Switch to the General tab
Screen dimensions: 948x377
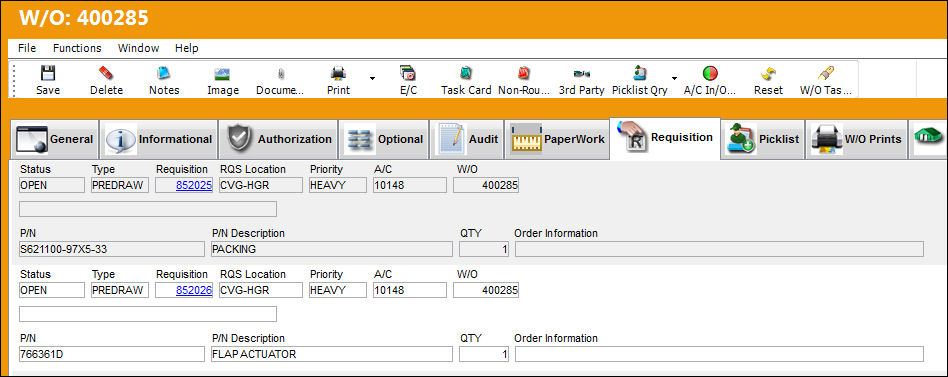point(54,140)
